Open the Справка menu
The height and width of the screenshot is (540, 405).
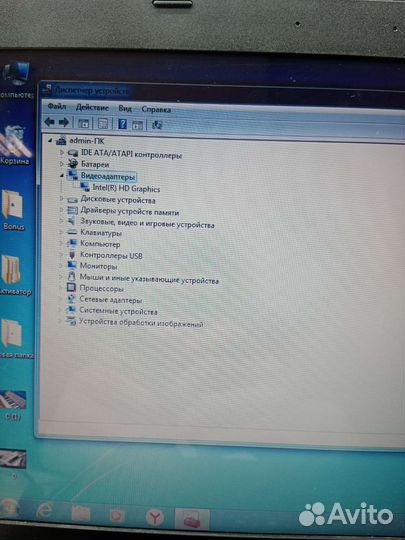coord(156,110)
